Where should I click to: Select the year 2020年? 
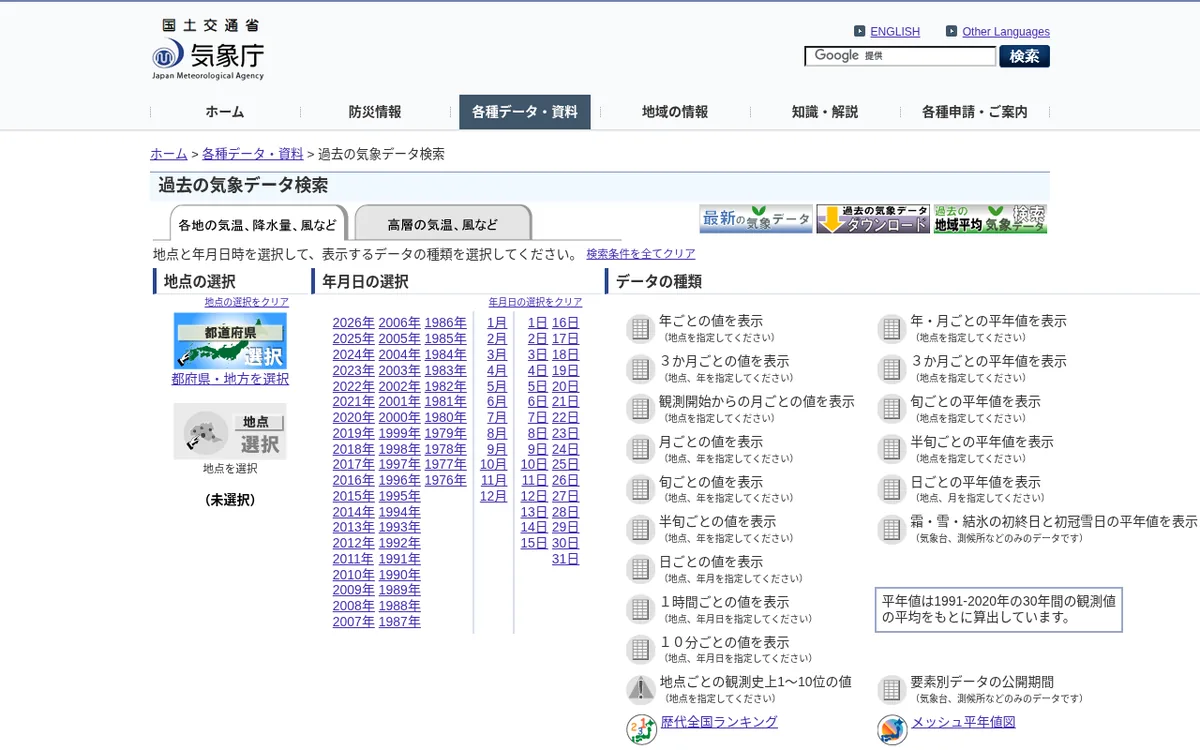tap(354, 417)
